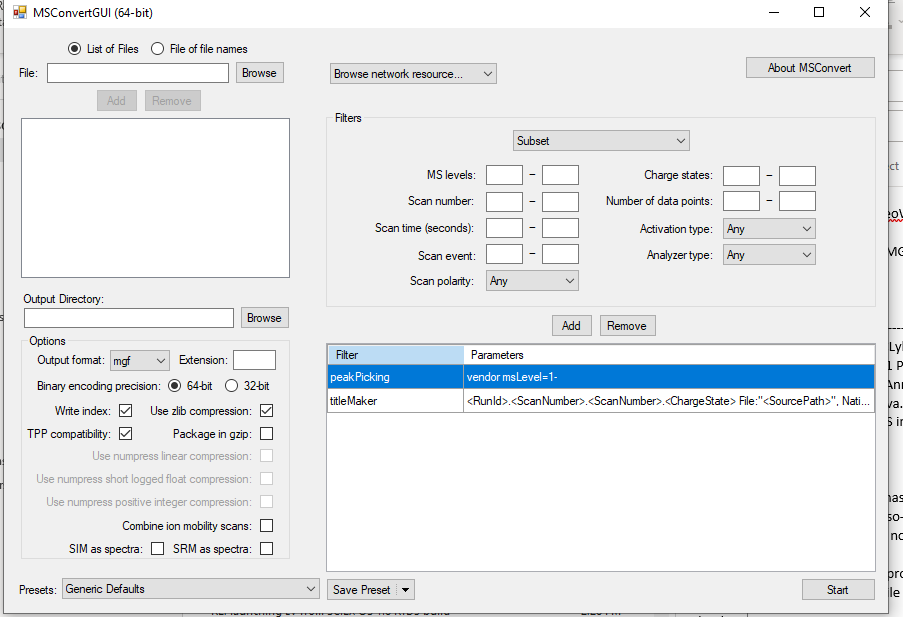Uncheck Use zlib compression checkbox
The width and height of the screenshot is (903, 617).
tap(266, 411)
